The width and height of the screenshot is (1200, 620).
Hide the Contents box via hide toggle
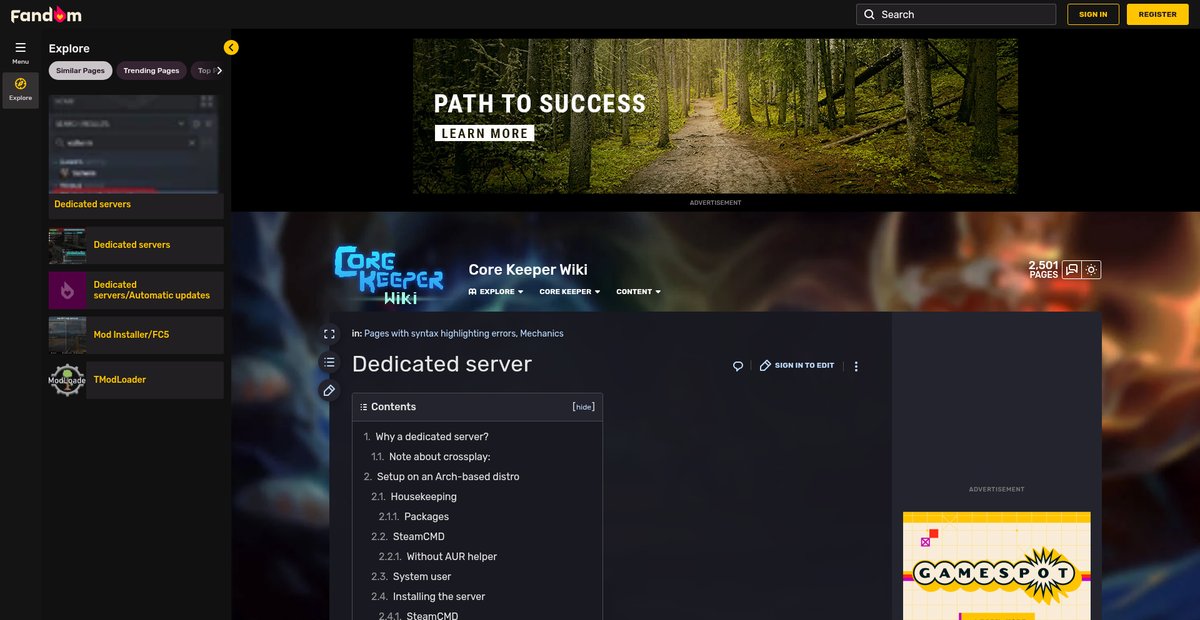point(584,407)
